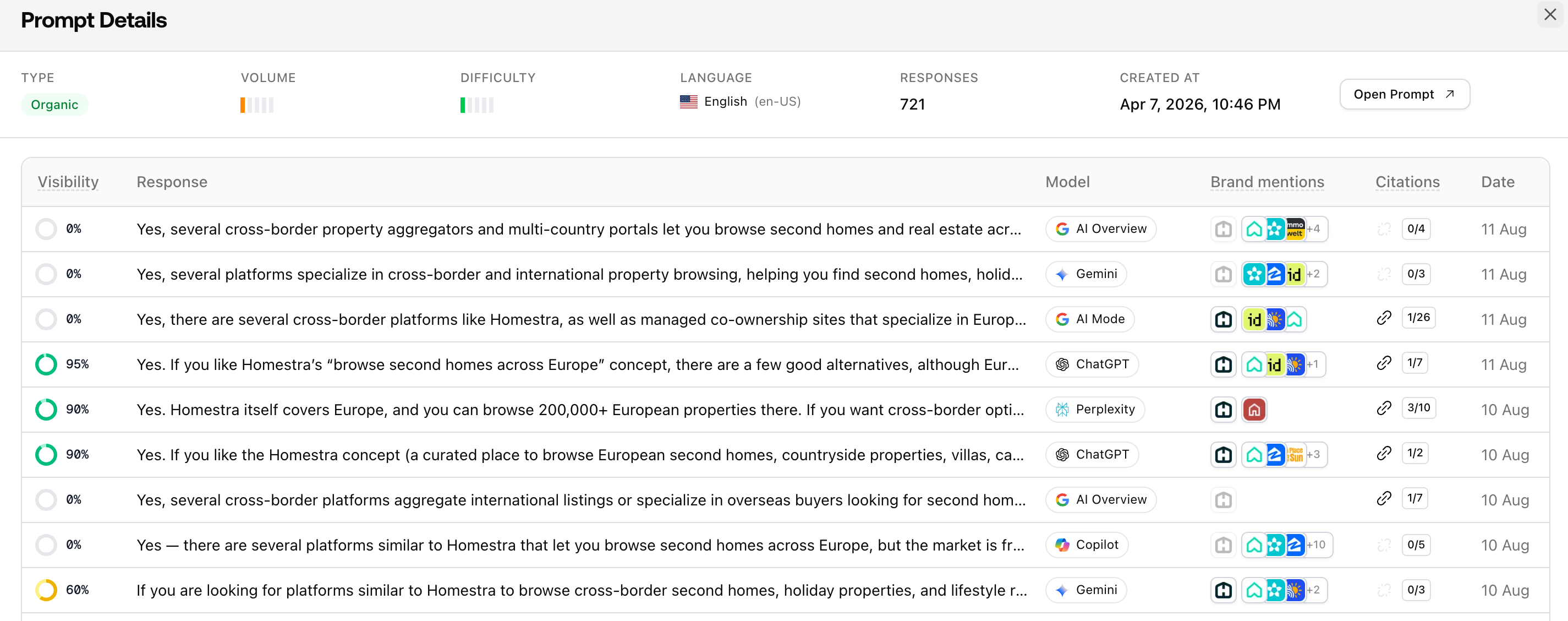Click the 60% yellow visibility ring
This screenshot has width=1568, height=621.
46,590
